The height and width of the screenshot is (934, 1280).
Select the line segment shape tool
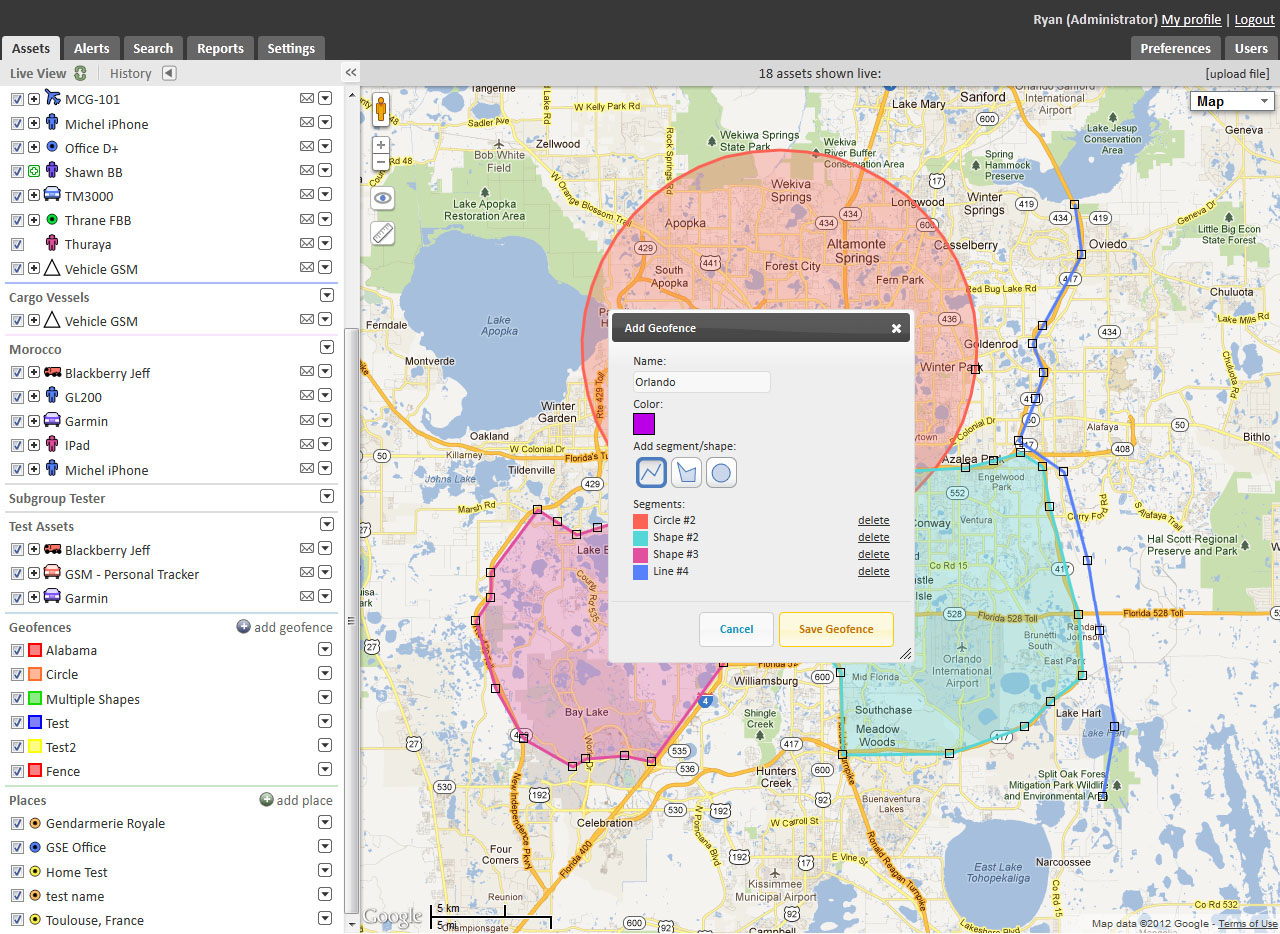(651, 471)
